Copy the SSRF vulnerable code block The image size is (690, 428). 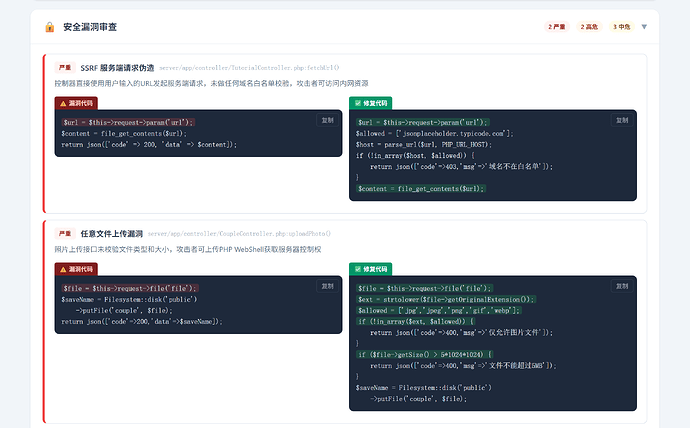(x=327, y=121)
